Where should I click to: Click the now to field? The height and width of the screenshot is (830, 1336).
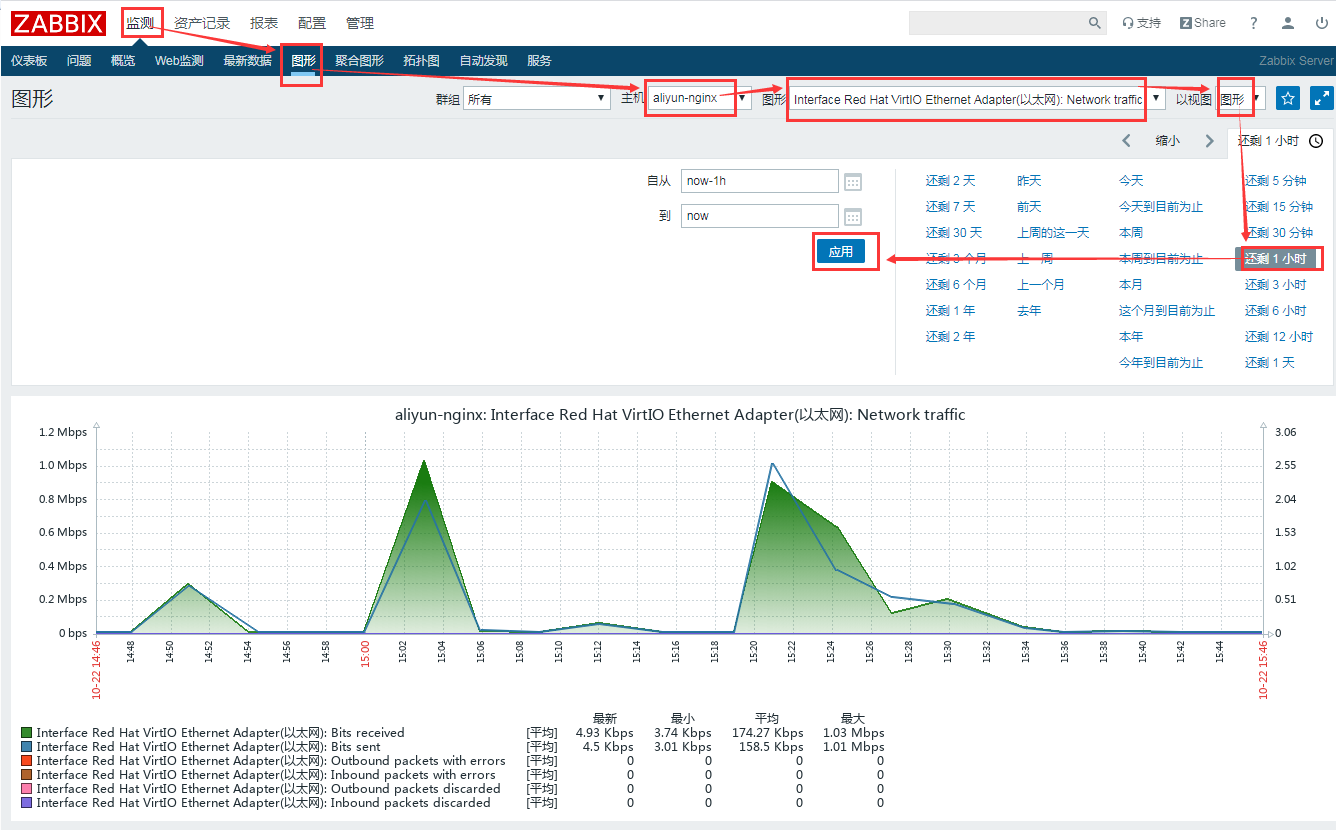click(760, 216)
